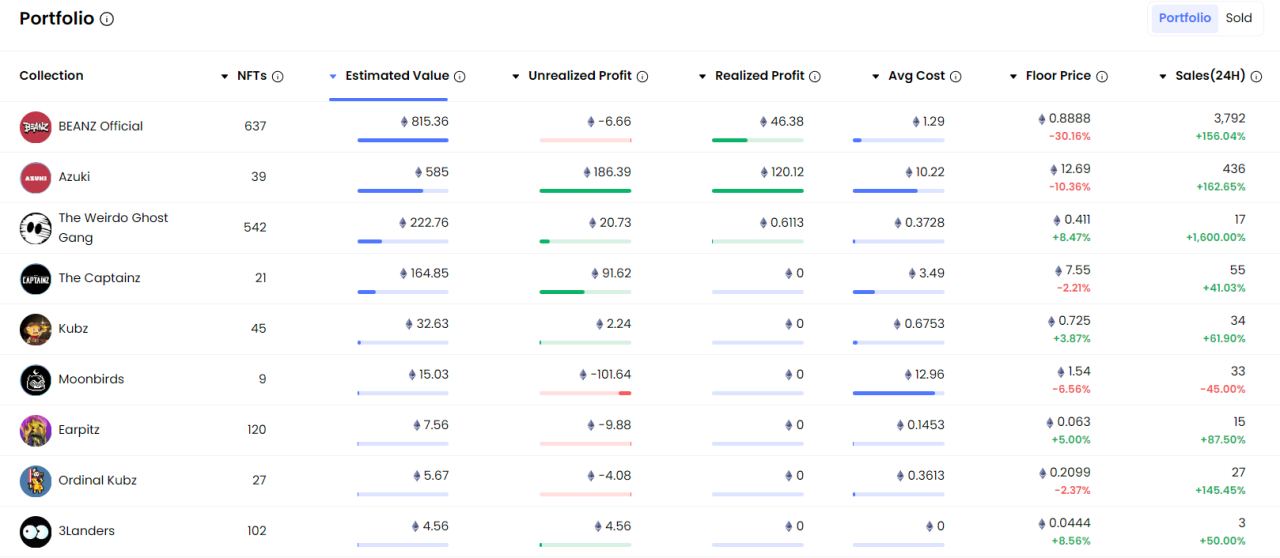Click the Moonbirds collection avatar

(35, 379)
